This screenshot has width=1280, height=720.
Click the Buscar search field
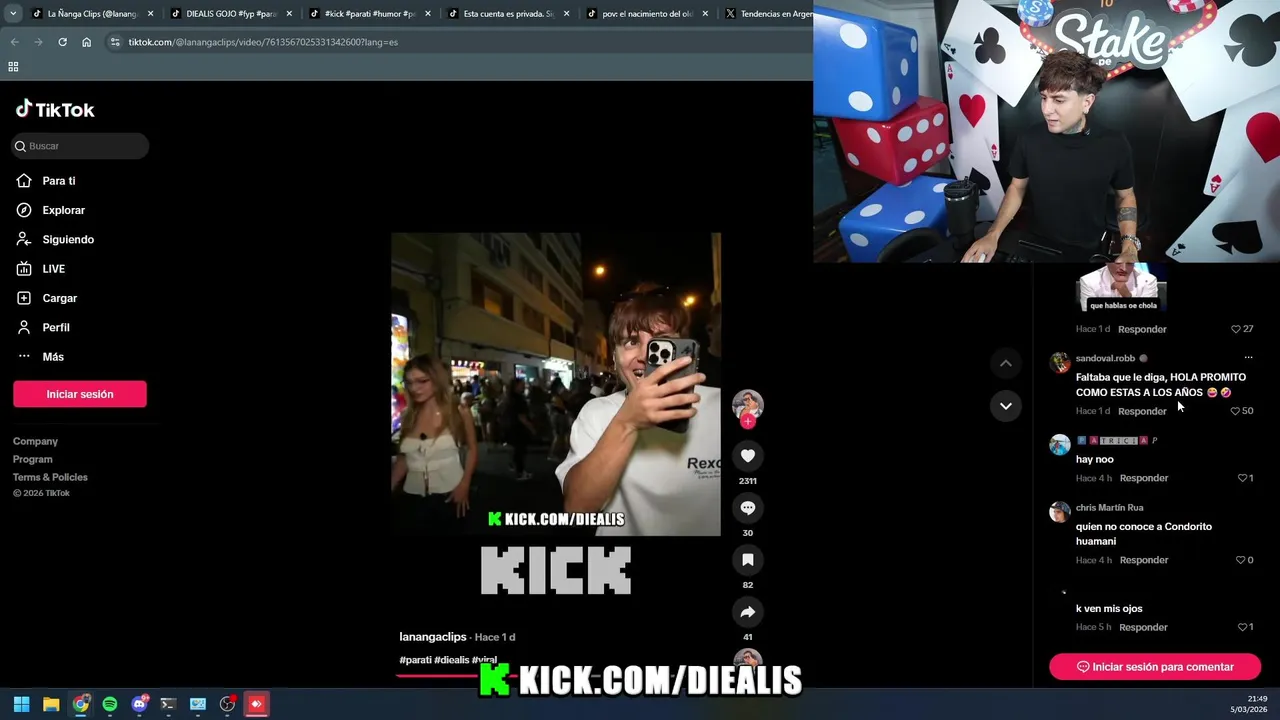tap(81, 146)
